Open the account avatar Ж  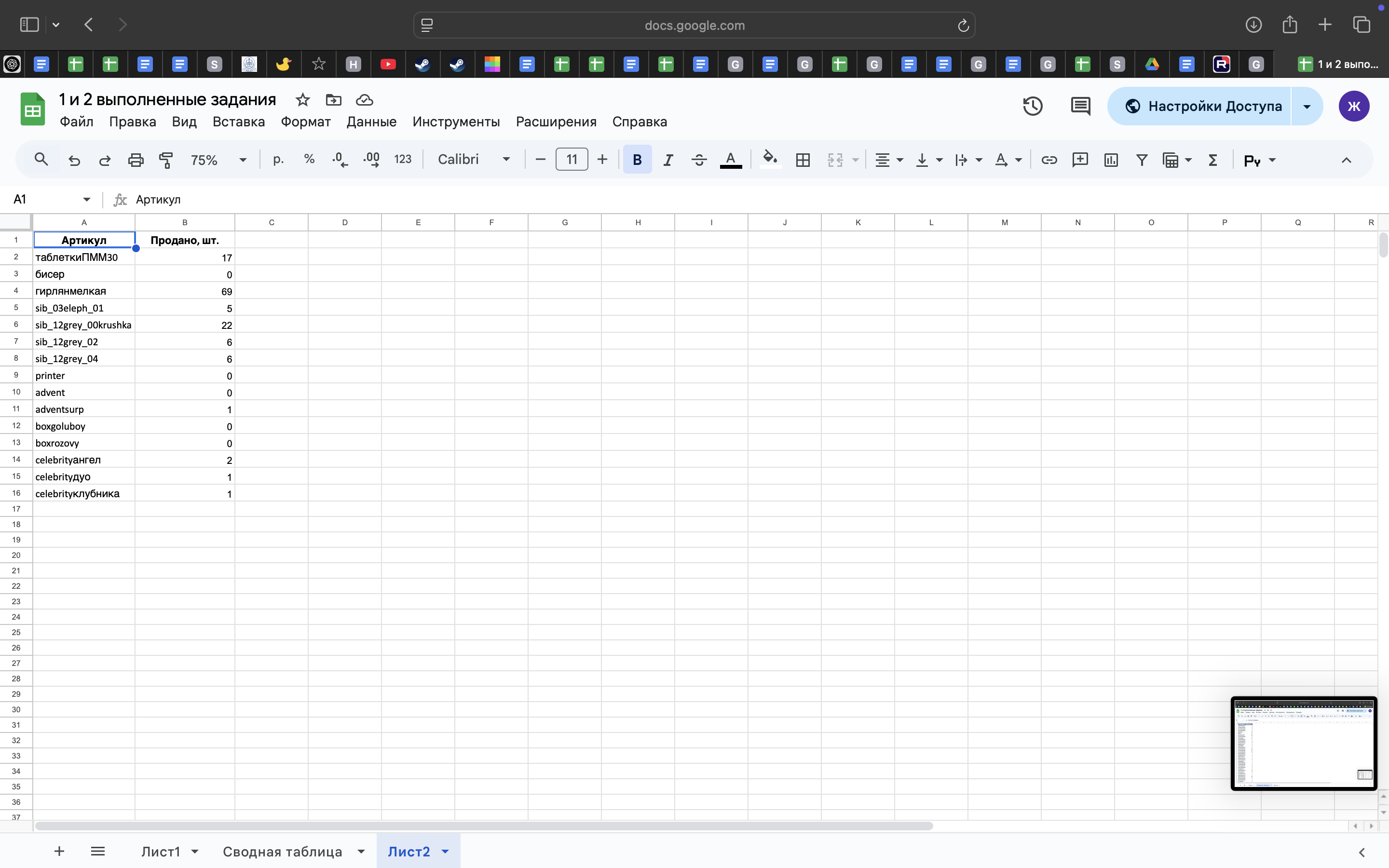pos(1354,106)
